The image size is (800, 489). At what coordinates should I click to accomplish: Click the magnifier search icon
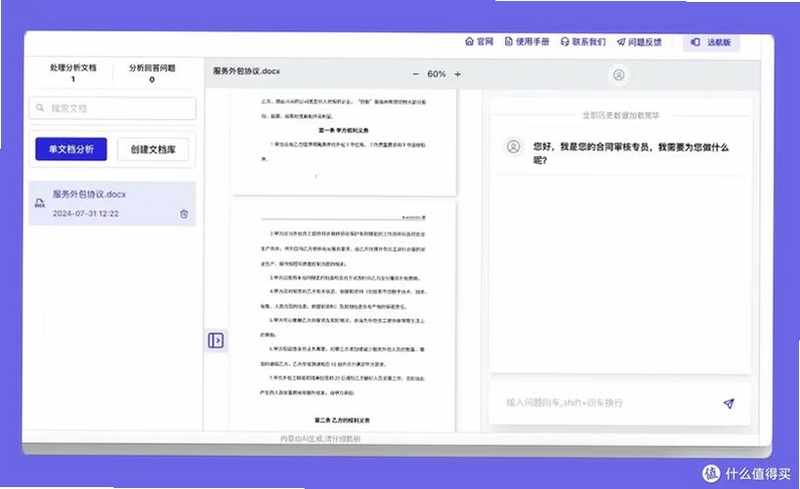tap(40, 108)
